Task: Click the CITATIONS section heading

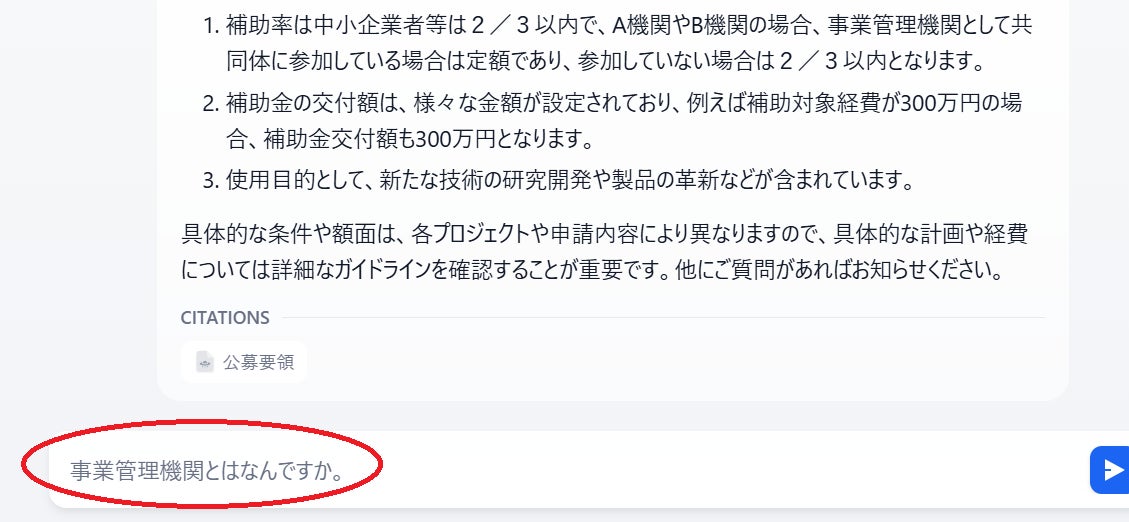Action: (225, 318)
